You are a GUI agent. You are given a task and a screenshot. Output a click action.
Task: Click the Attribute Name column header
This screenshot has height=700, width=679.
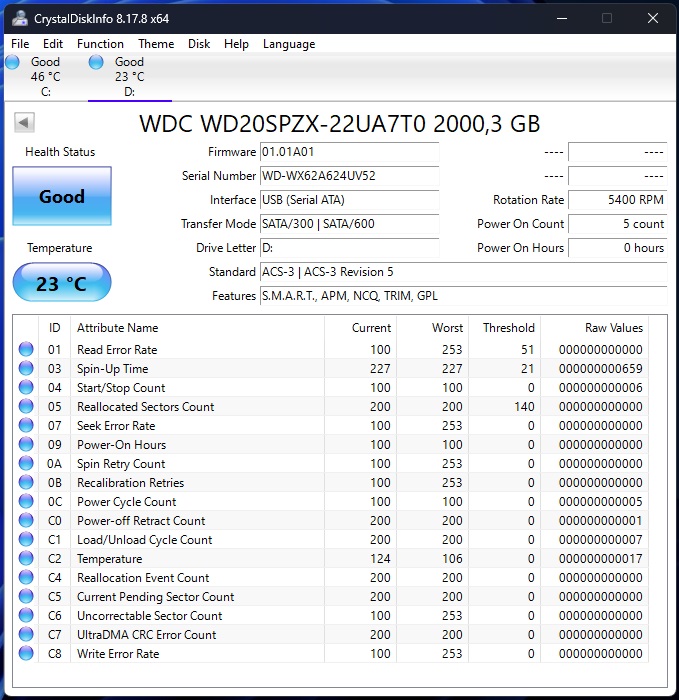tap(197, 328)
